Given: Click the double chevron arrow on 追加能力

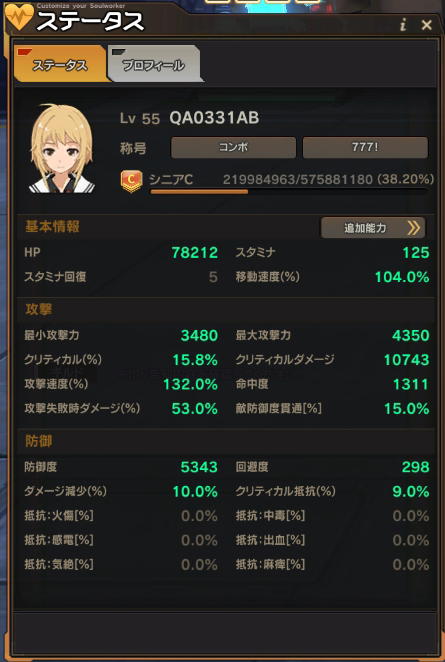Looking at the screenshot, I should click(414, 228).
